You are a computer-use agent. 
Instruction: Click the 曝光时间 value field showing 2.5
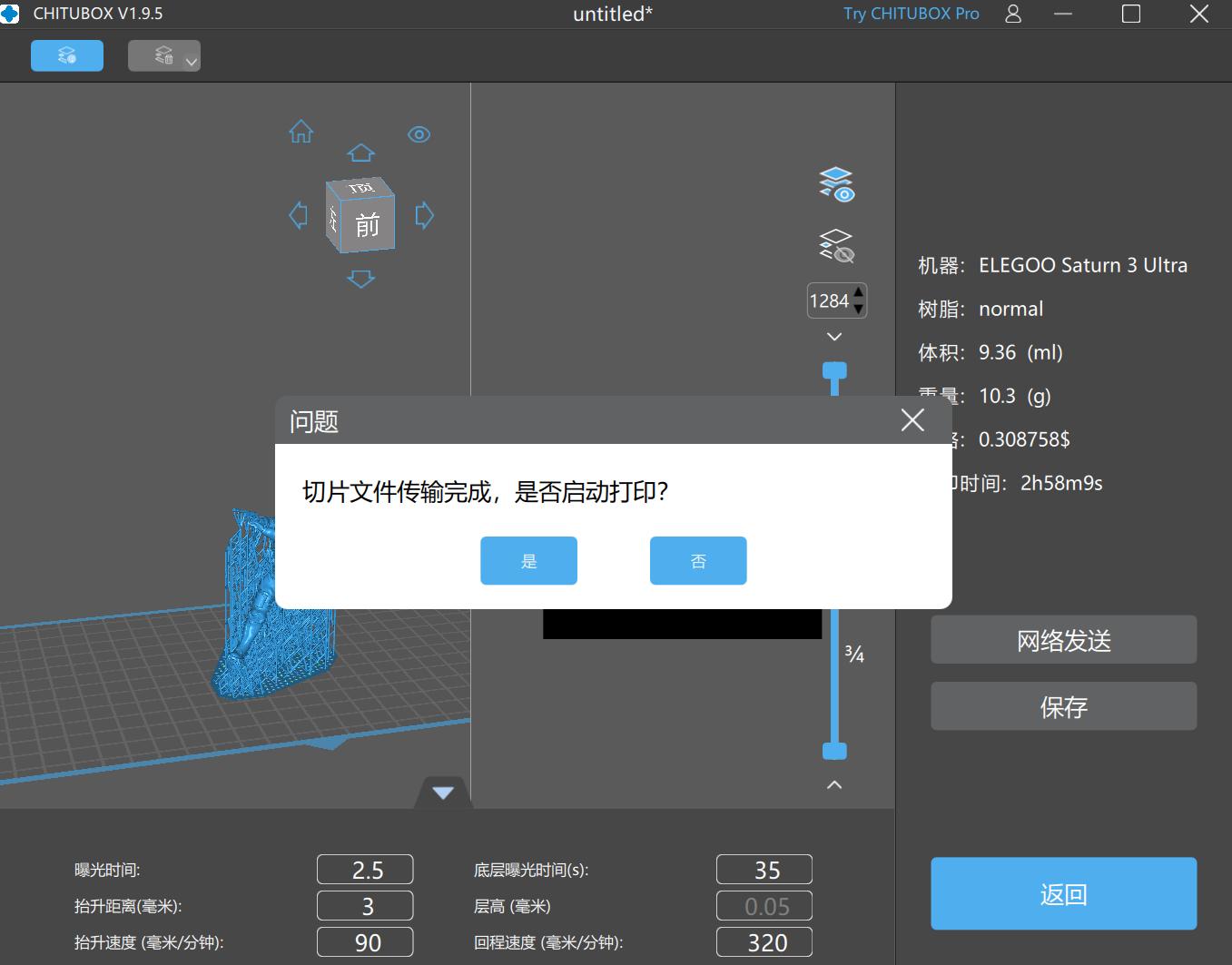(x=364, y=869)
